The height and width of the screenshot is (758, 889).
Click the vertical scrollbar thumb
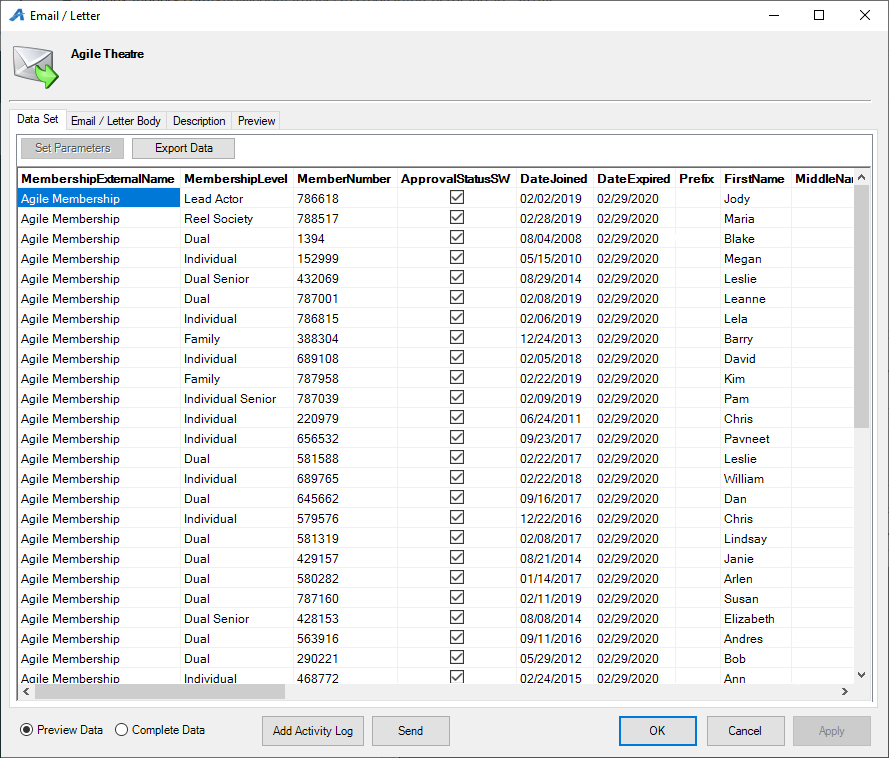[x=862, y=306]
